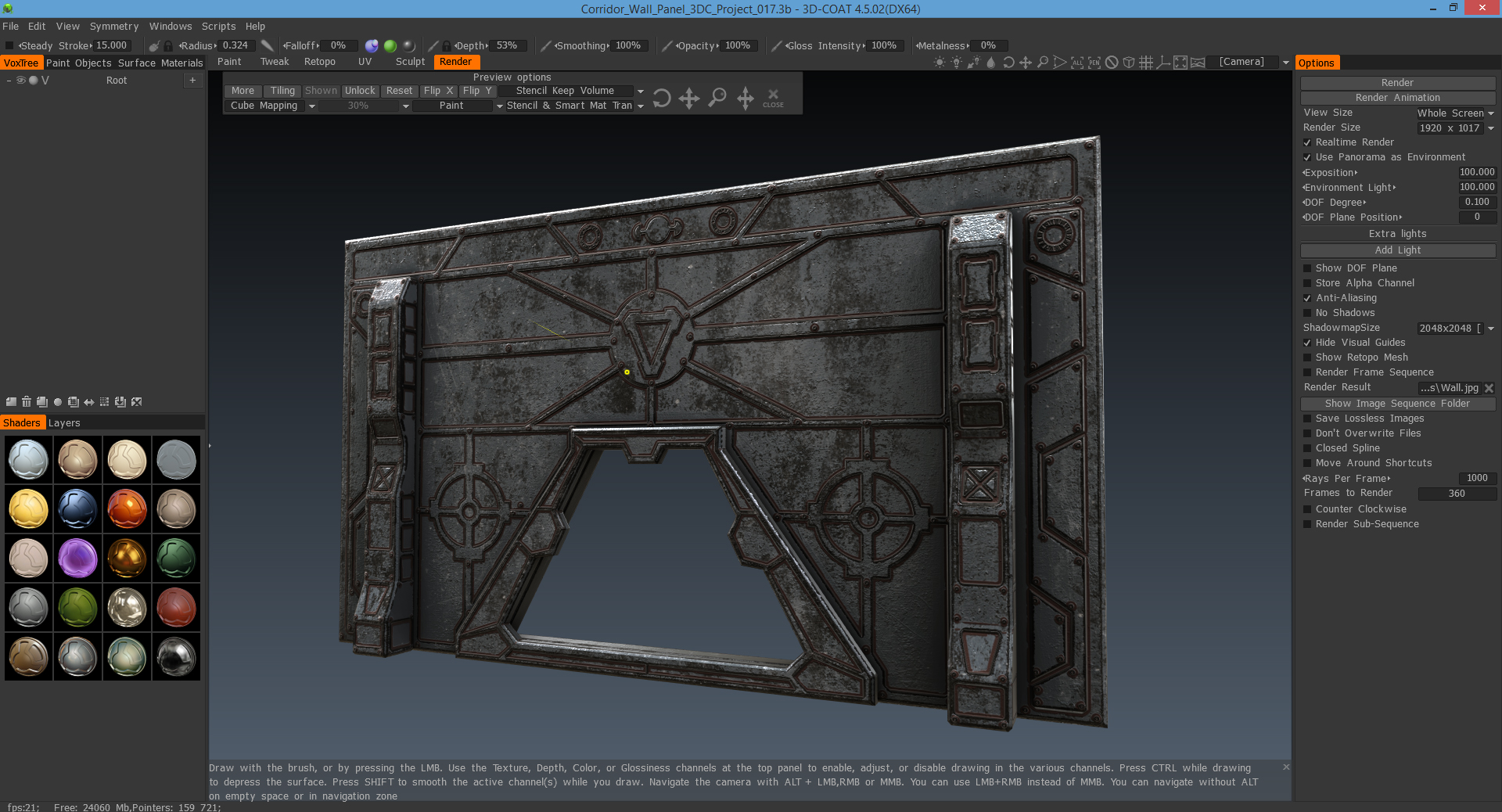Select the orange shader sphere
The image size is (1502, 812).
point(127,509)
